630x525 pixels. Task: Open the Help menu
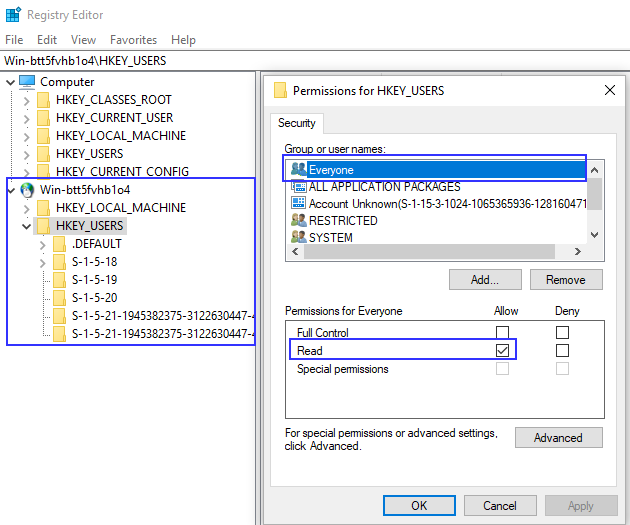pos(183,40)
